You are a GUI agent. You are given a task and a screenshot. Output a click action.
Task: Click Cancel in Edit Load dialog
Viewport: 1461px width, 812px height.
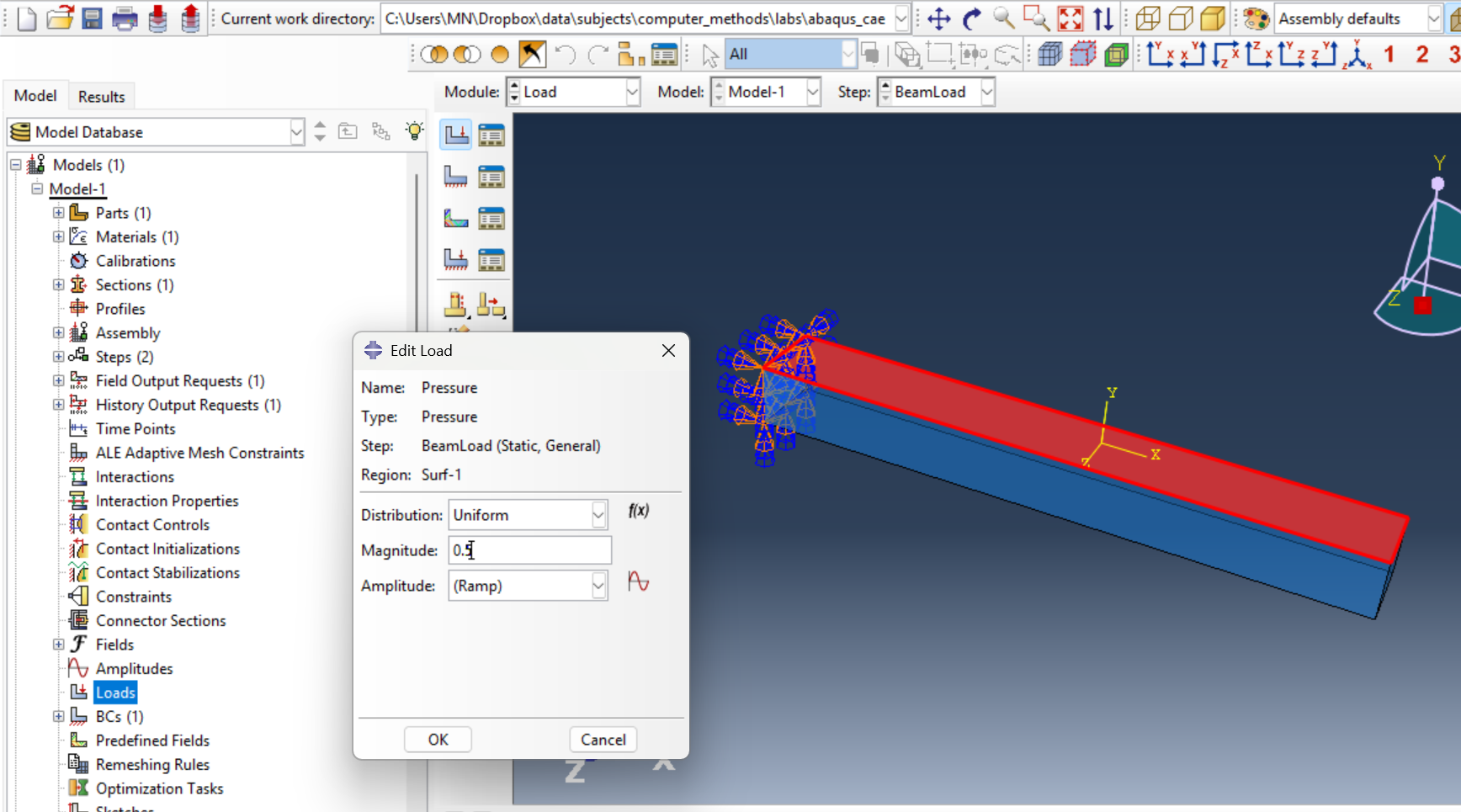pyautogui.click(x=603, y=740)
